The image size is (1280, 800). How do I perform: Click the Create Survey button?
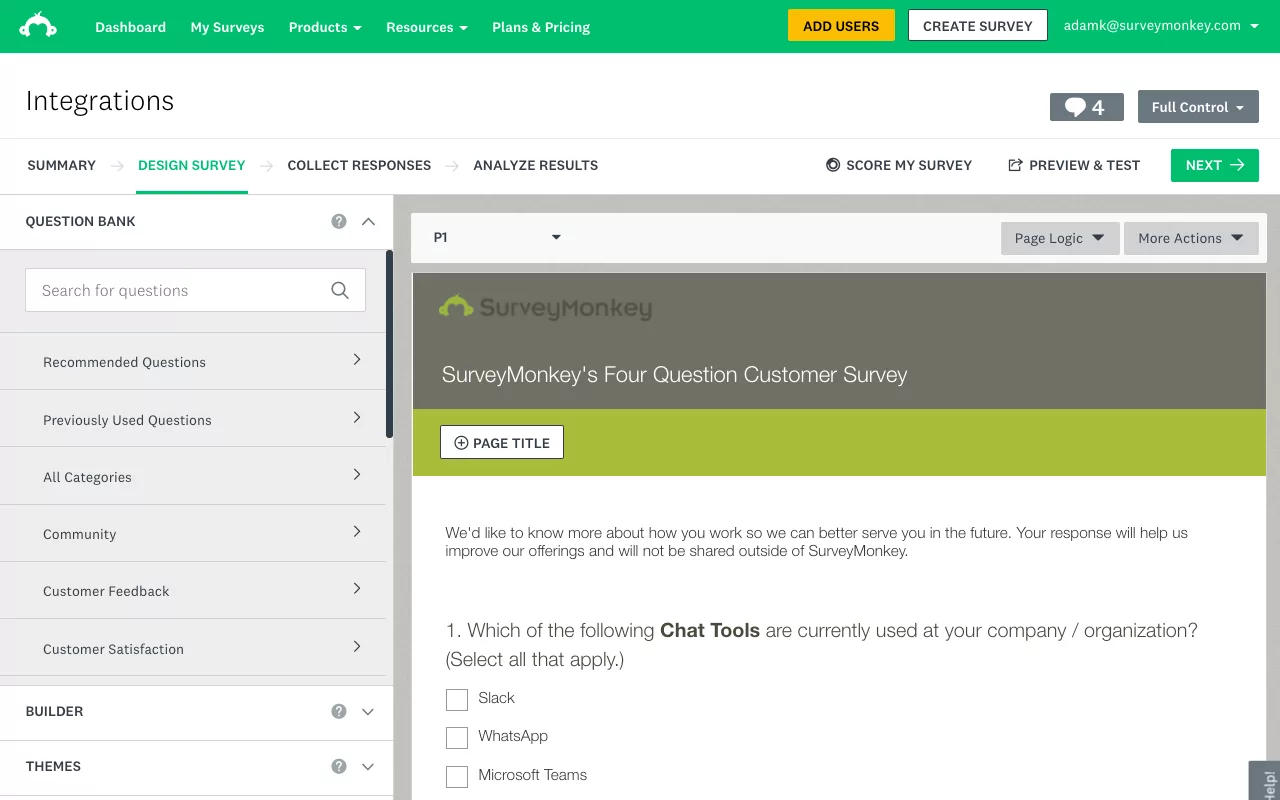[977, 26]
